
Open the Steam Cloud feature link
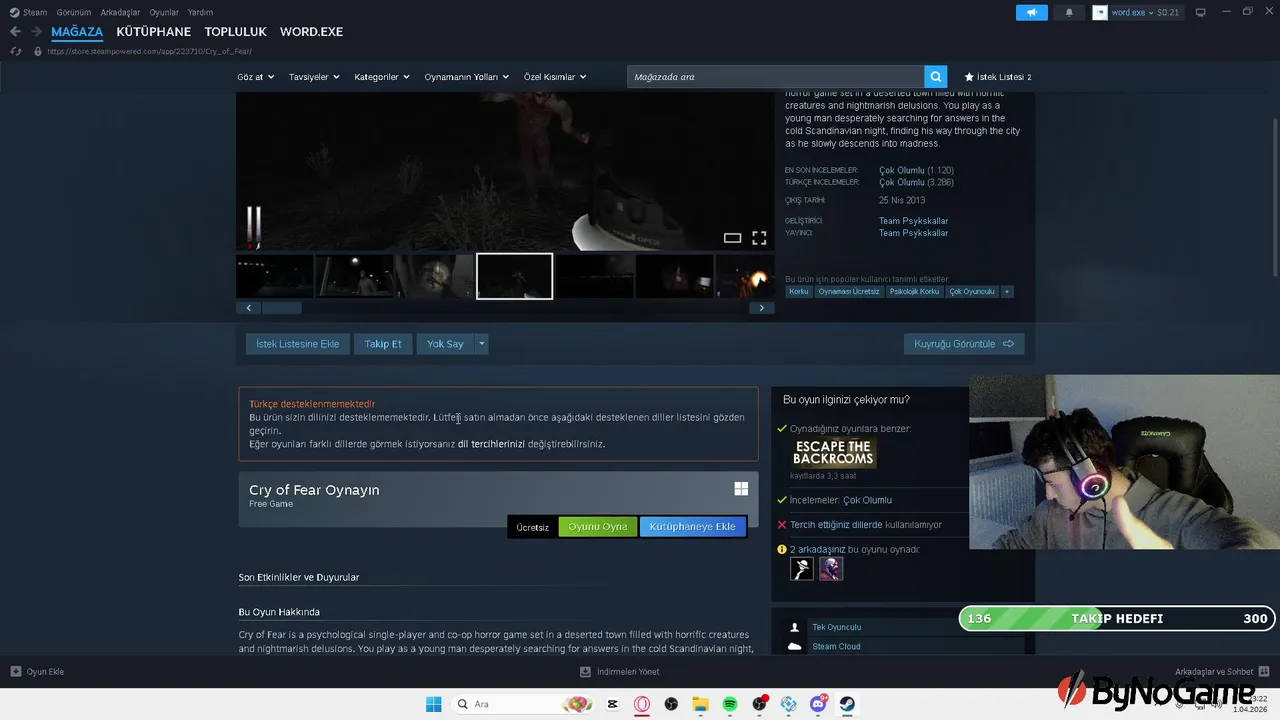[836, 647]
